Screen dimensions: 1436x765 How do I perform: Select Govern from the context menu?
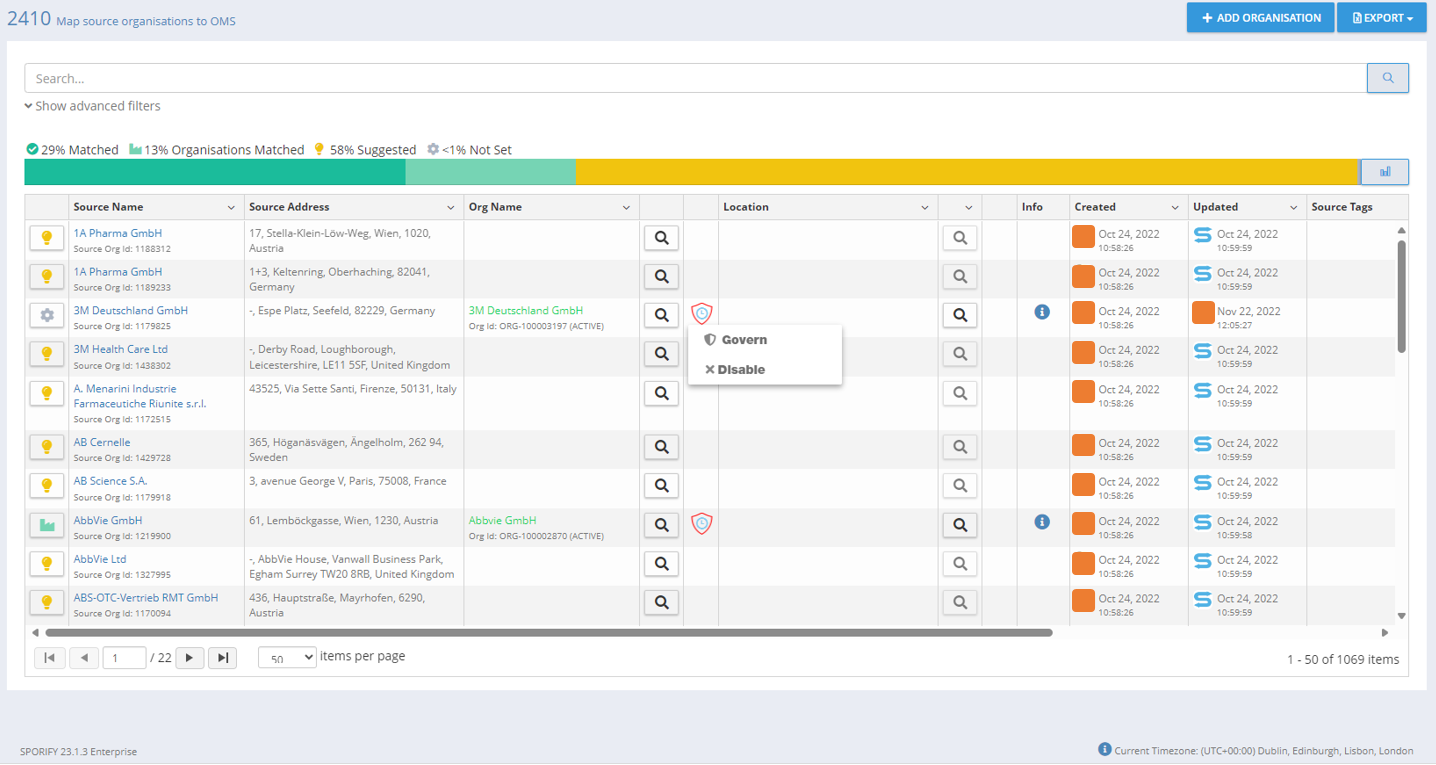(x=743, y=340)
